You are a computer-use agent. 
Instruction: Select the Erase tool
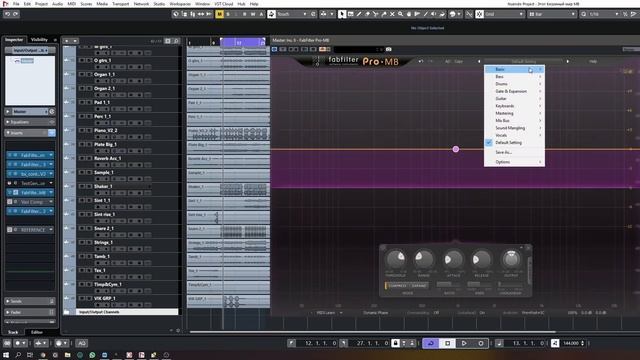point(367,14)
